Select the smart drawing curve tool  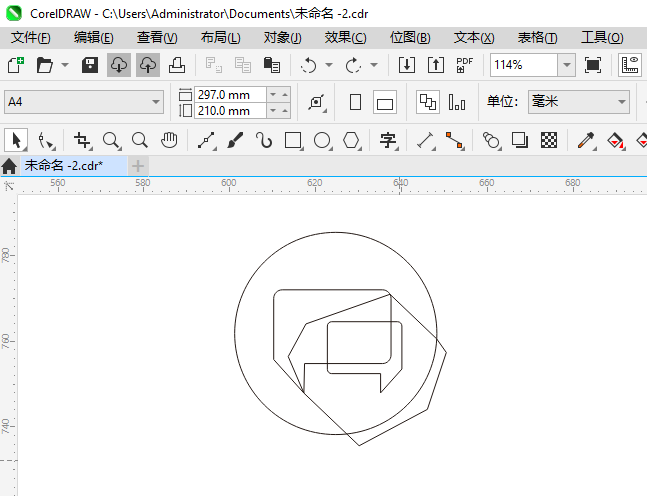point(264,140)
